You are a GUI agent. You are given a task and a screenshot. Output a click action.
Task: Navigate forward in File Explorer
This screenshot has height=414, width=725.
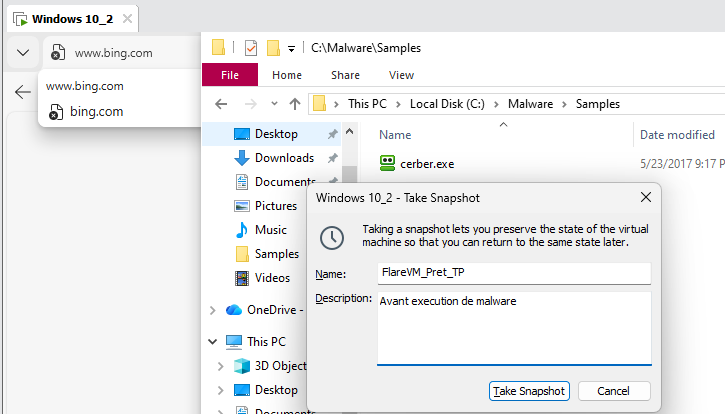point(250,104)
